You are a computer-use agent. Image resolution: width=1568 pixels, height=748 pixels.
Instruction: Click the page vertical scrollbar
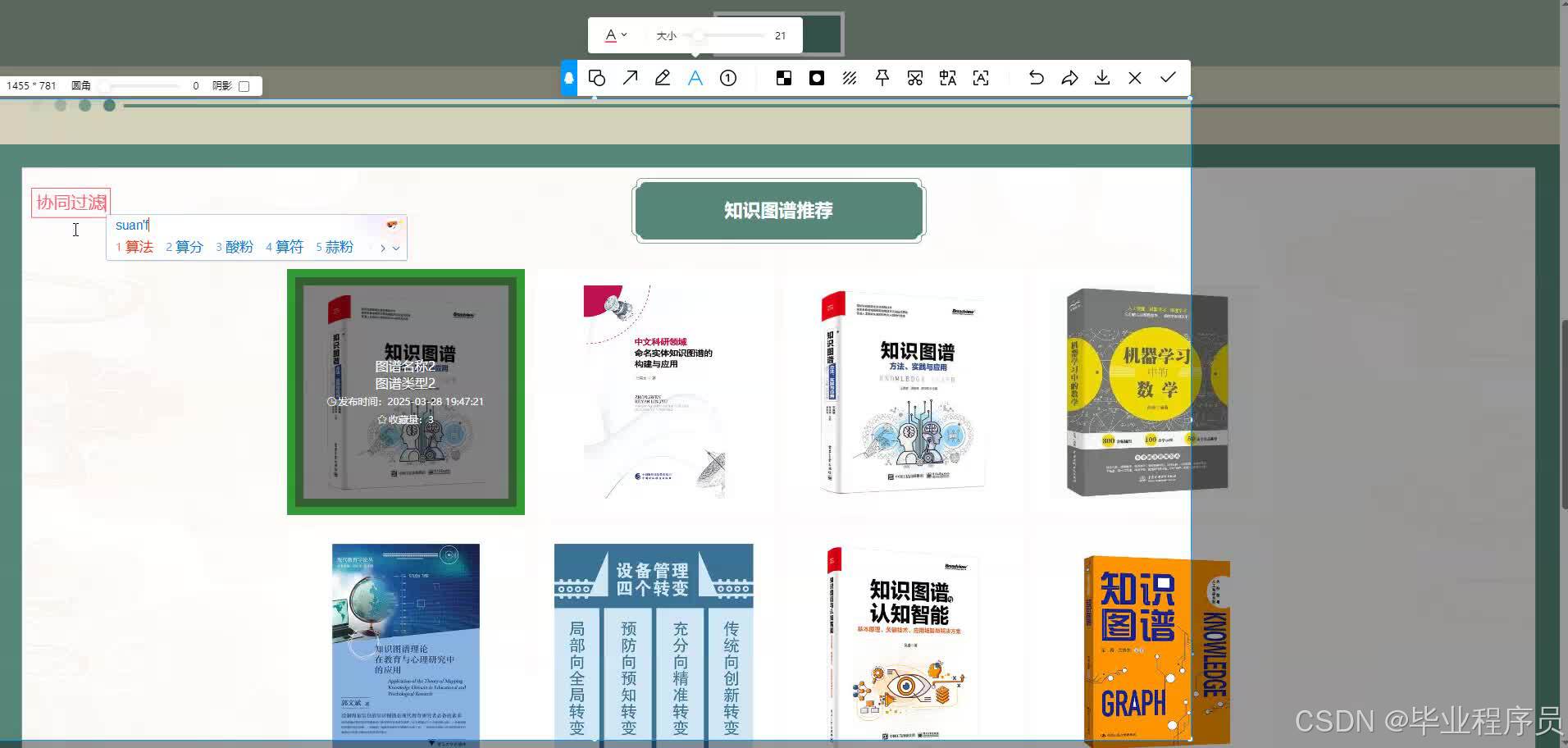pos(1564,414)
